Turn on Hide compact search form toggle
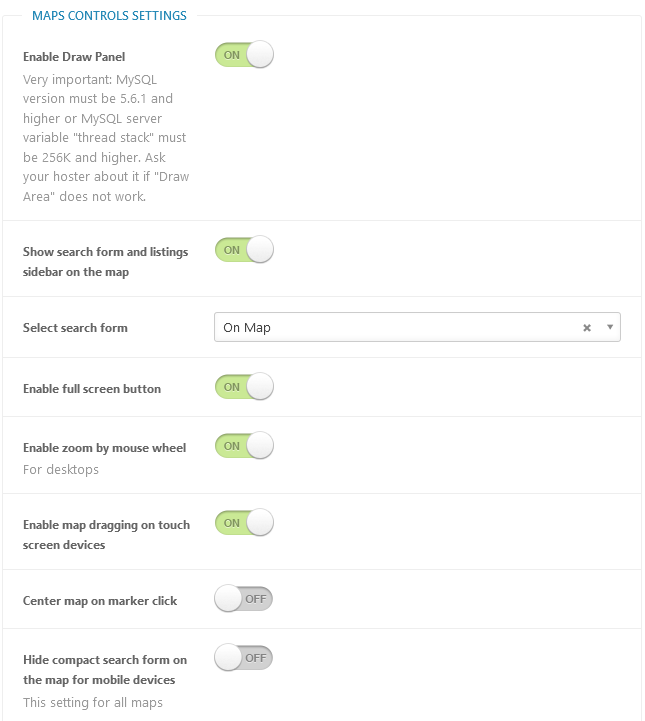645x721 pixels. click(x=244, y=658)
